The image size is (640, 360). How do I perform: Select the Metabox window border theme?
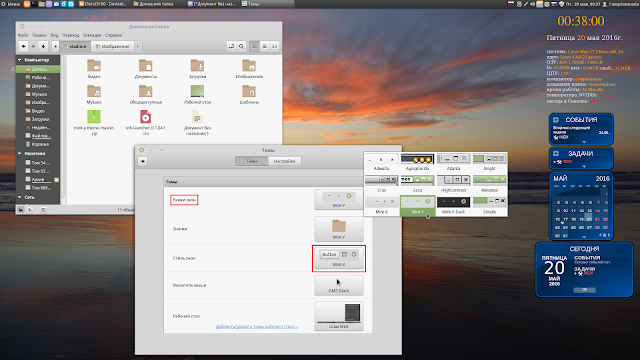pos(489,184)
